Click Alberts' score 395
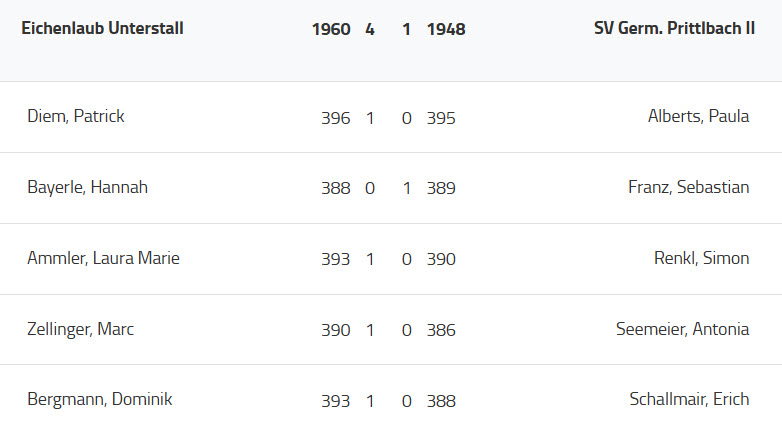This screenshot has width=782, height=431. click(x=441, y=118)
